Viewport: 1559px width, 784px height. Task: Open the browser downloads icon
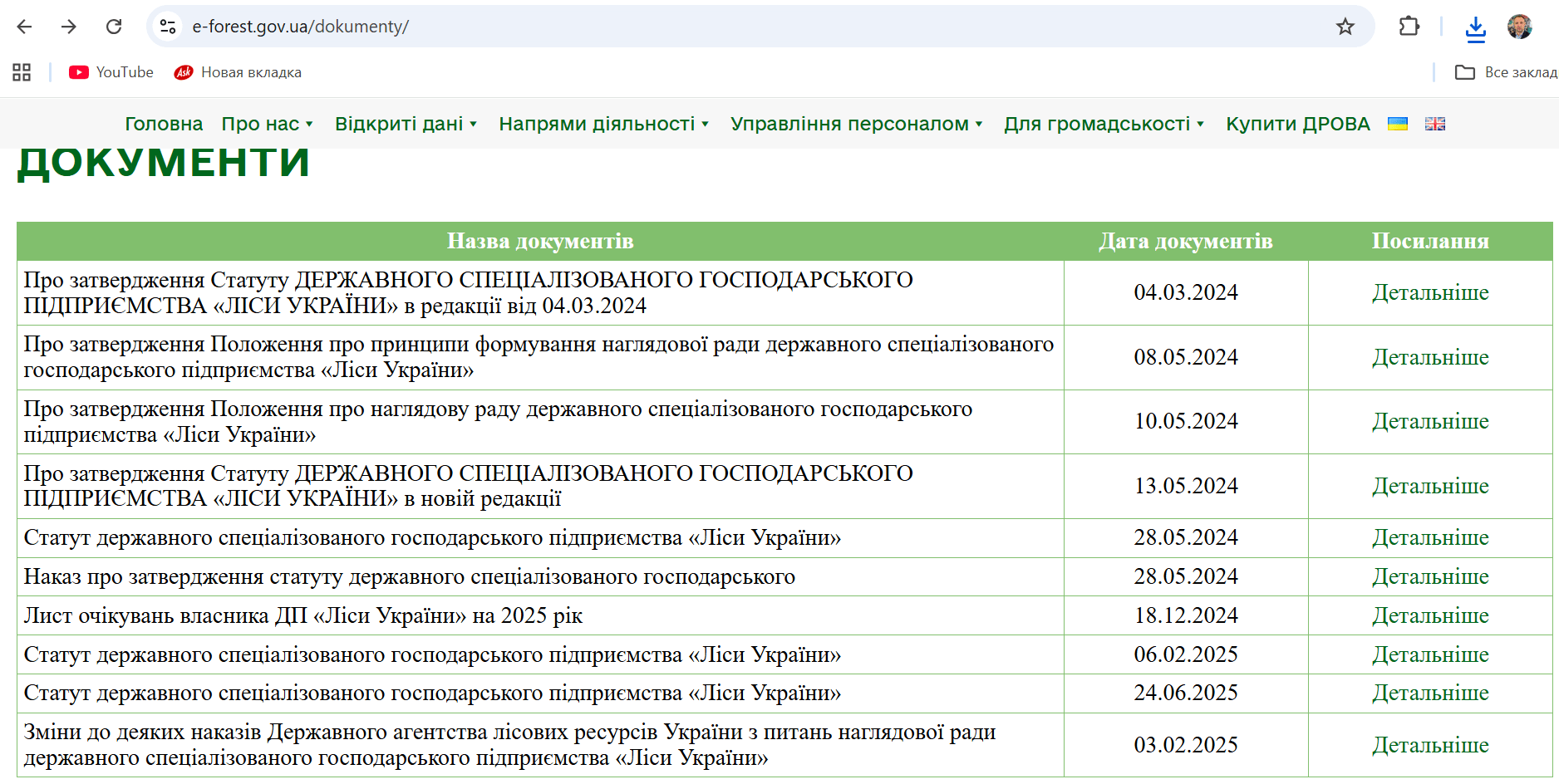coord(1475,28)
